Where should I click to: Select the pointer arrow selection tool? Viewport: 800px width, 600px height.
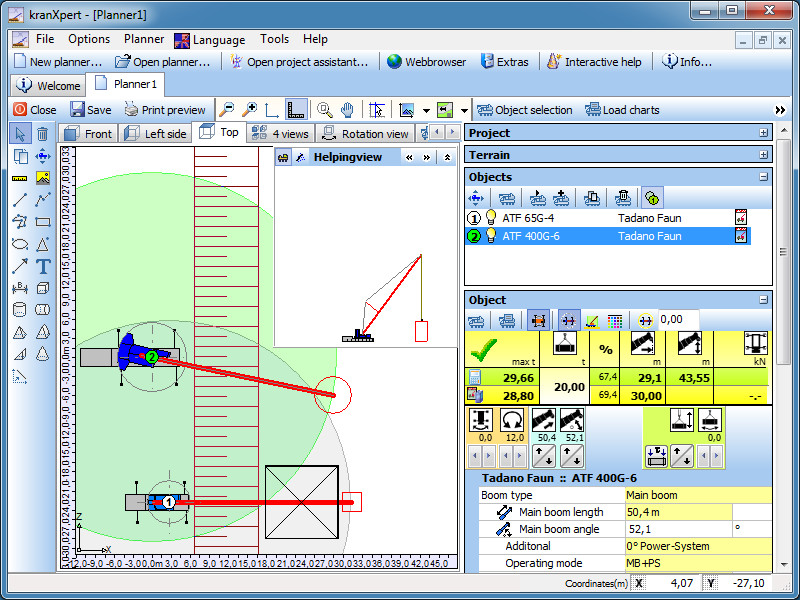[x=20, y=134]
